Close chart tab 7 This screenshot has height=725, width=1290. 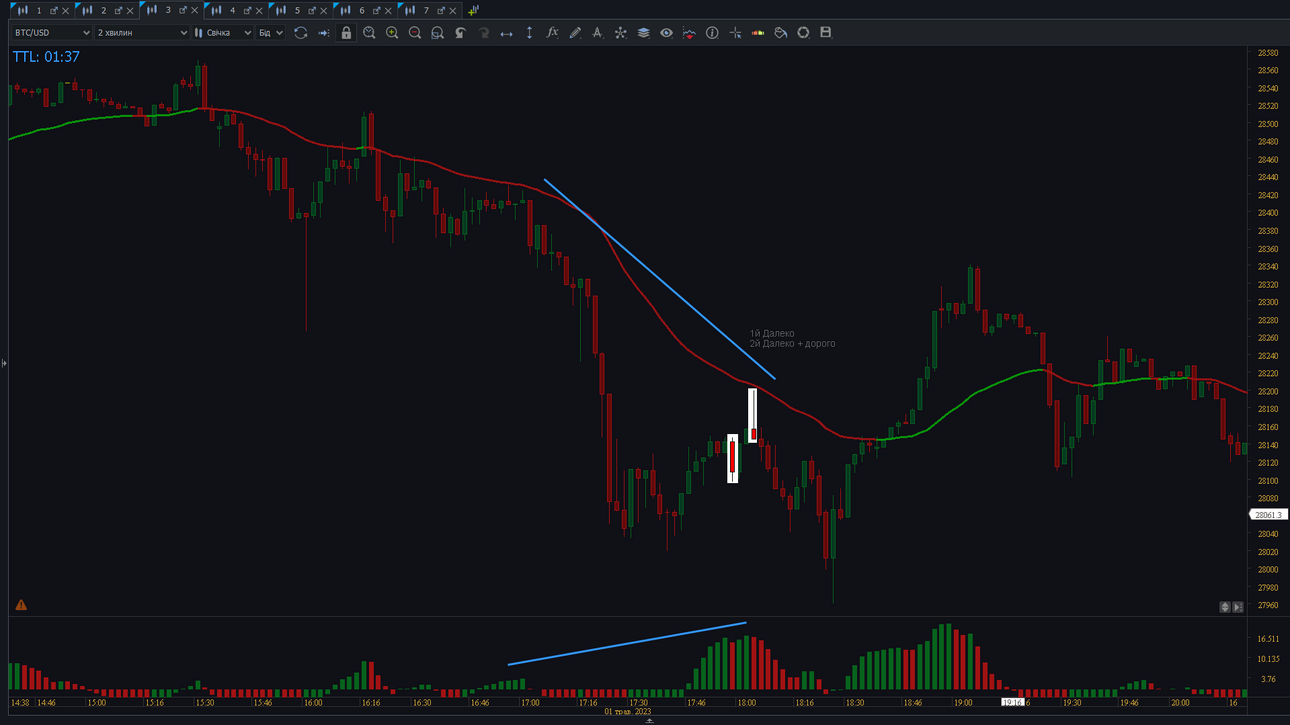453,11
